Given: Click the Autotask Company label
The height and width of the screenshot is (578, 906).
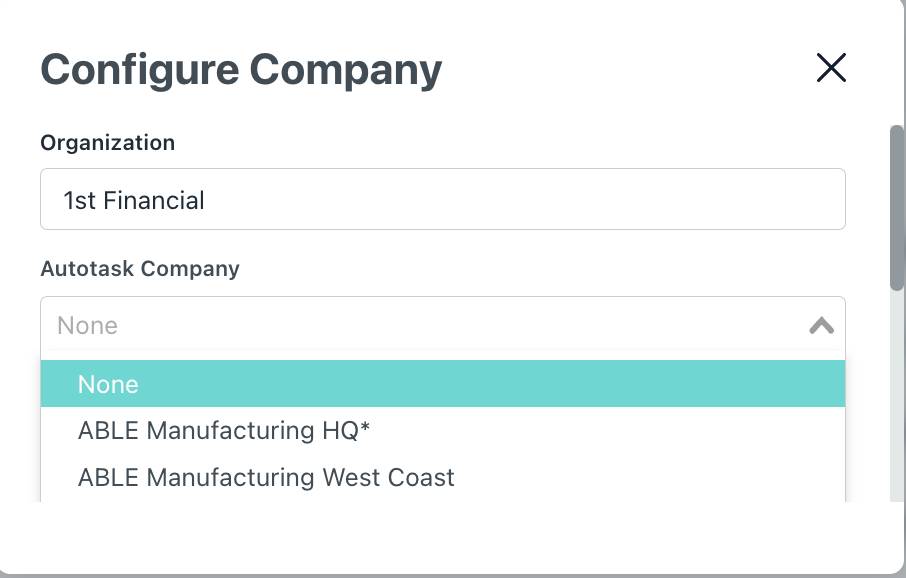Looking at the screenshot, I should tap(140, 269).
